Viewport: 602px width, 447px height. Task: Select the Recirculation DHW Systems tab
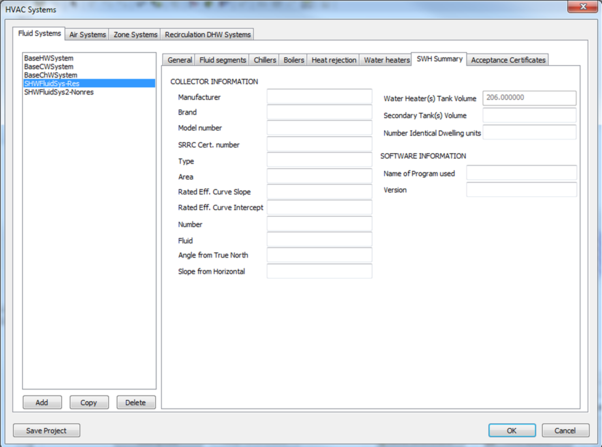point(207,34)
